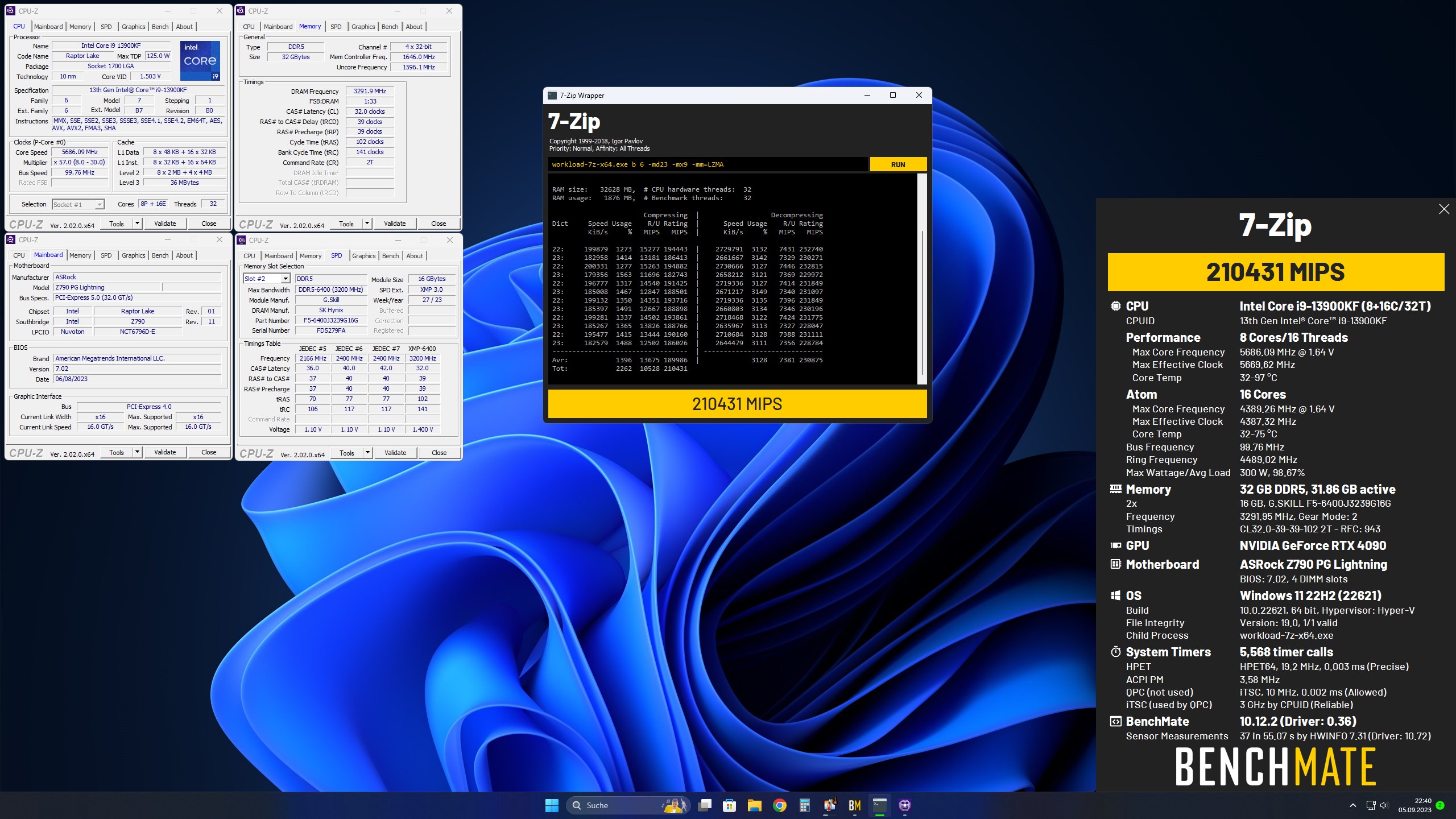Click Close button in the Mainboard tab window
The height and width of the screenshot is (819, 1456).
pos(209,452)
